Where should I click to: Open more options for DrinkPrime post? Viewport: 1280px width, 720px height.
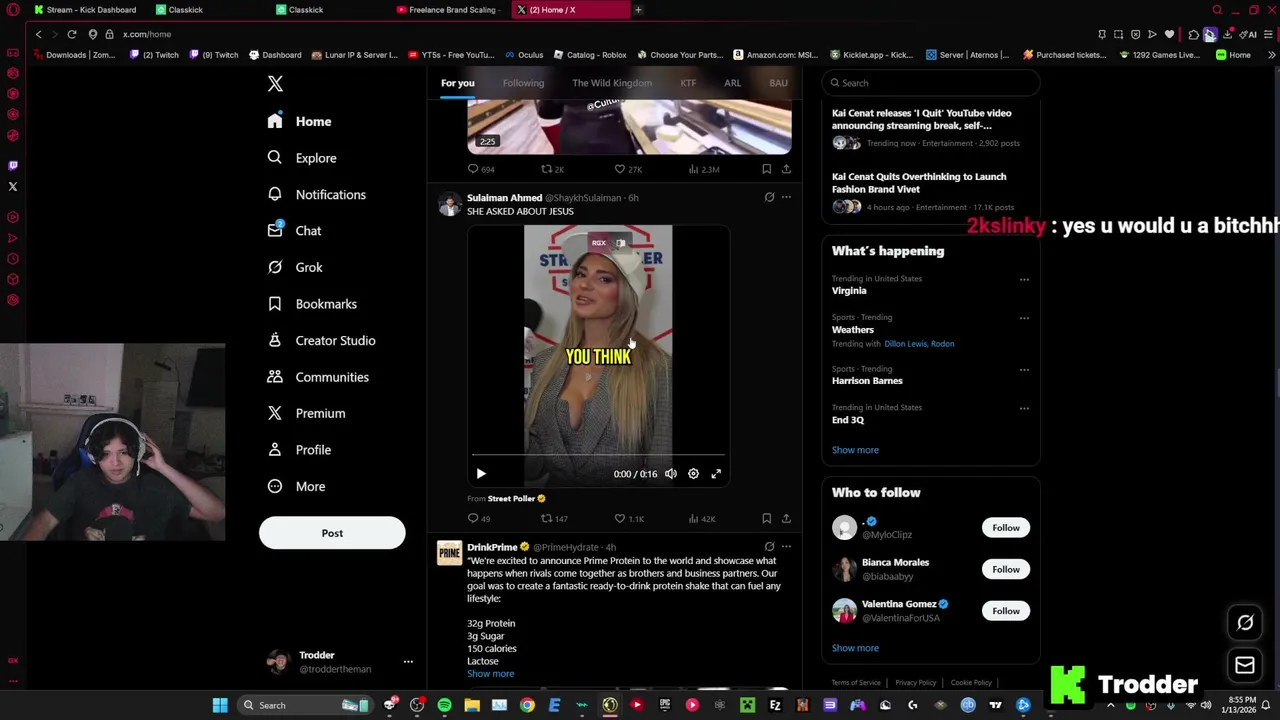coord(786,547)
